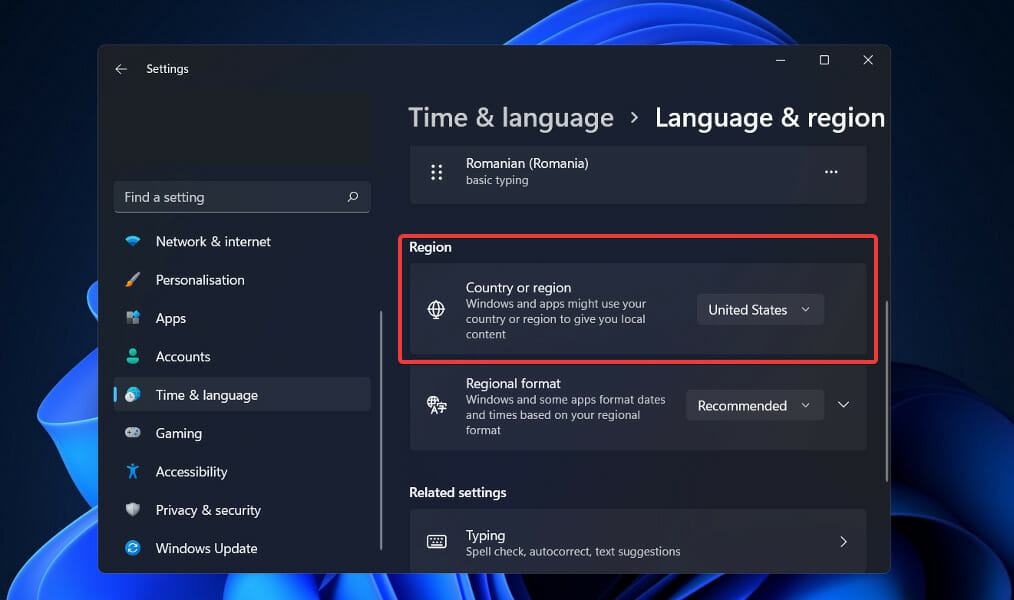Click the Windows Update sync icon
The width and height of the screenshot is (1014, 600).
point(133,548)
